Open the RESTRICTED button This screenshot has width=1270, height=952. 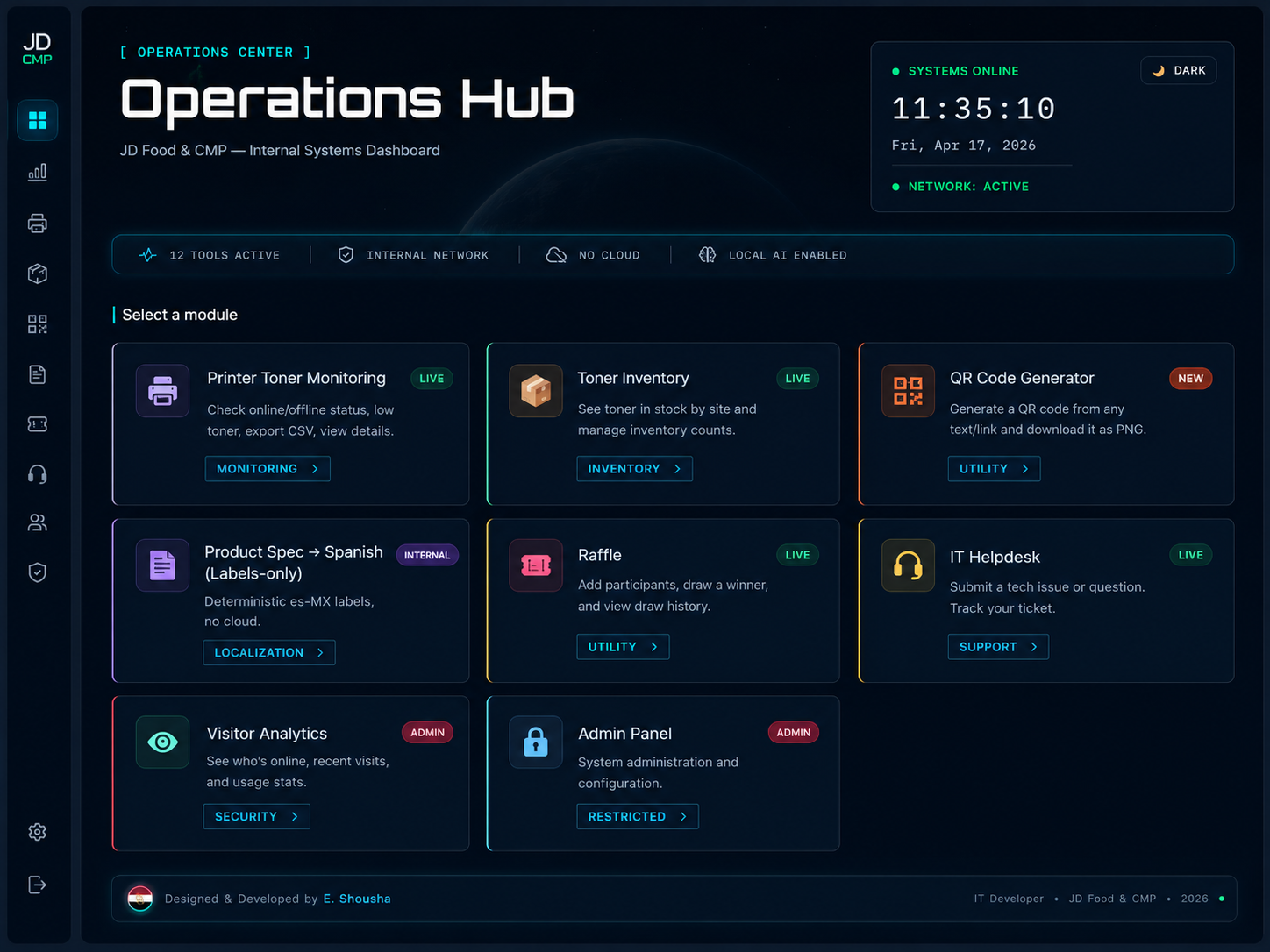[638, 817]
